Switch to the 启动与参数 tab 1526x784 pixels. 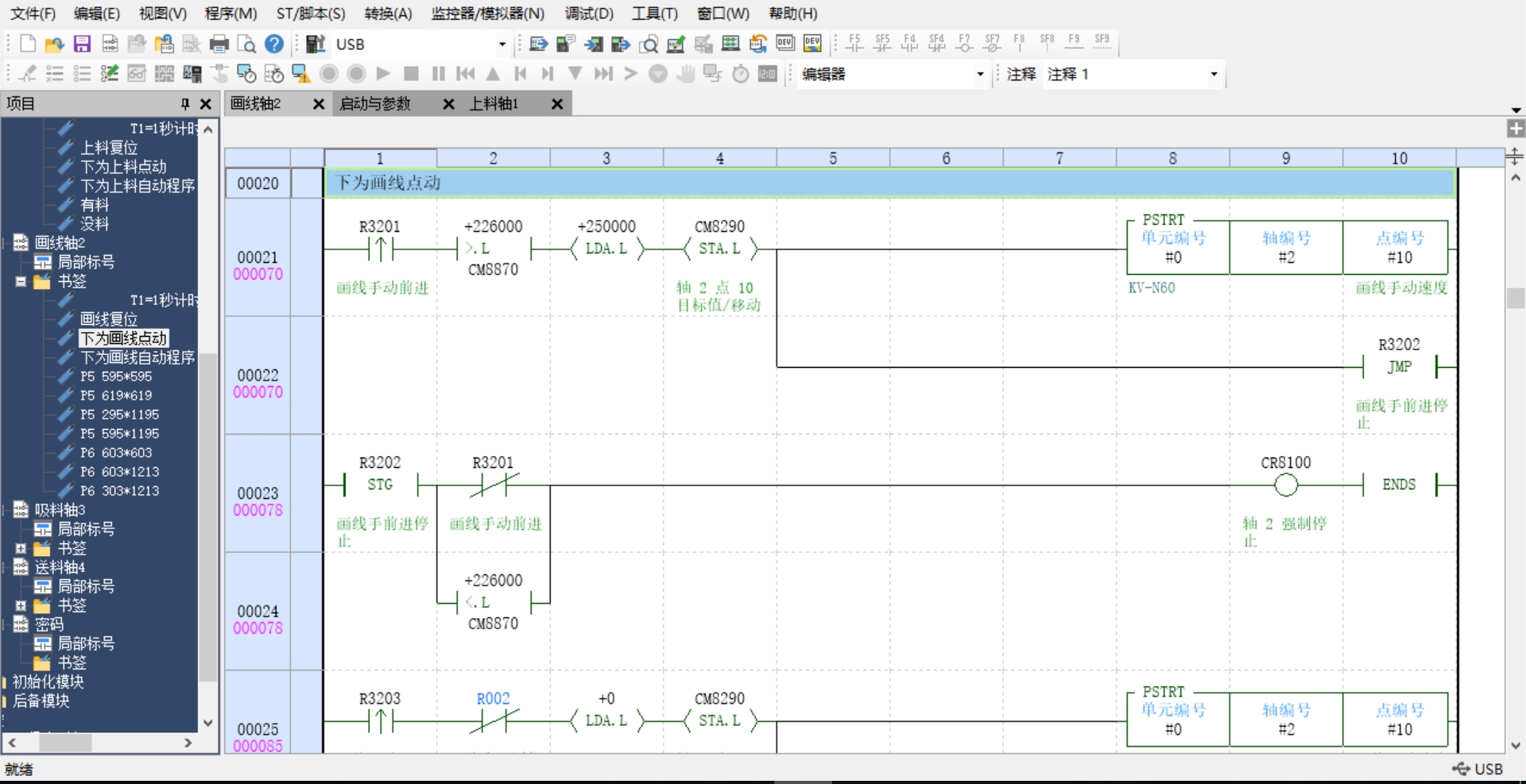tap(375, 104)
